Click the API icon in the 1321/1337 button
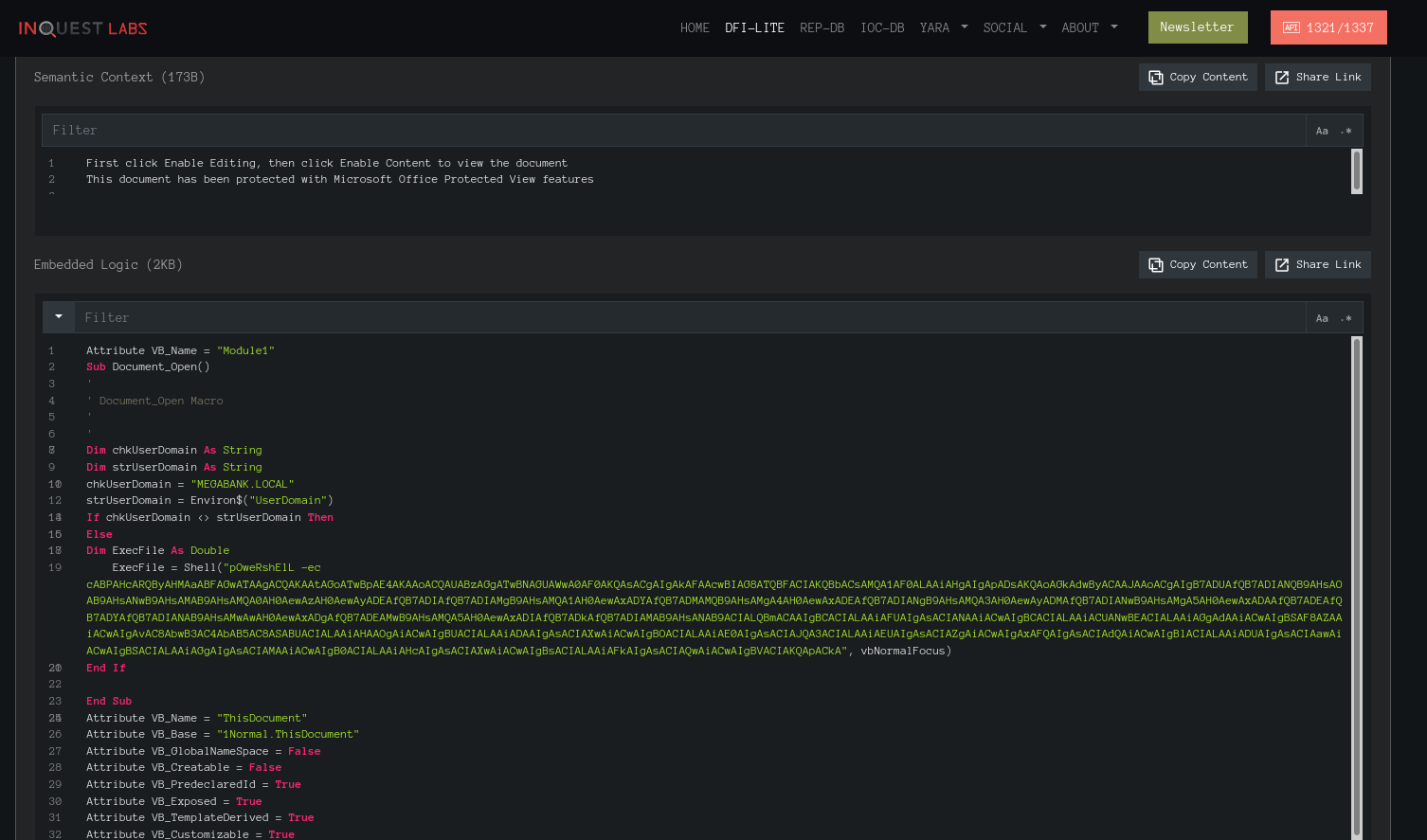The image size is (1427, 840). point(1291,27)
